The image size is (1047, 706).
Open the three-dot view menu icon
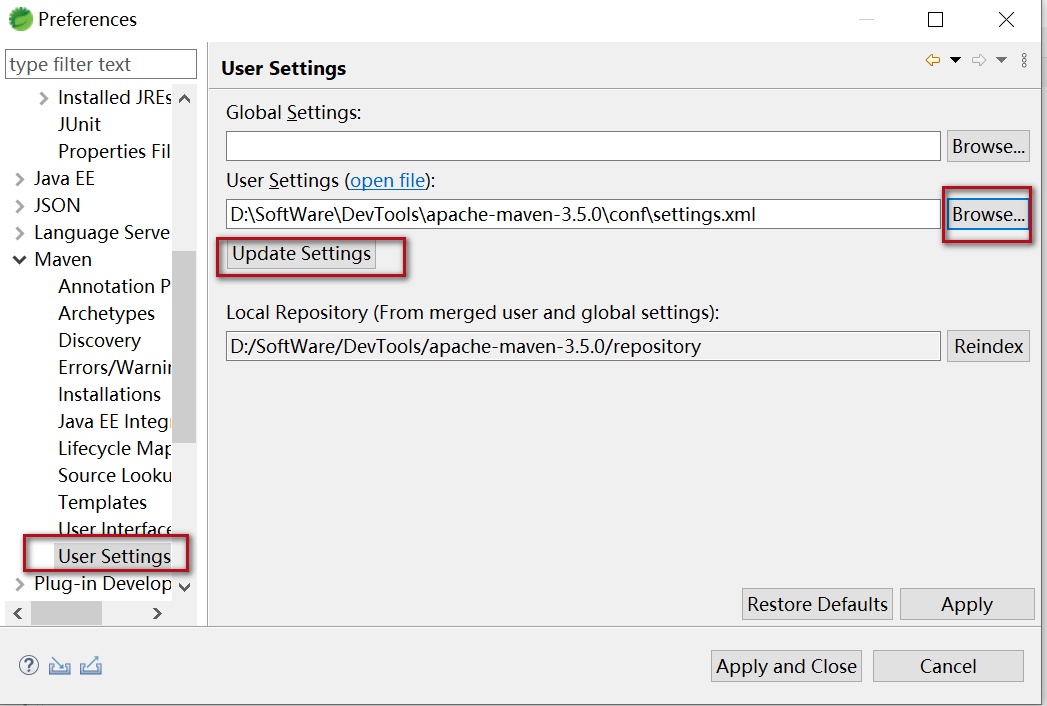(1024, 61)
